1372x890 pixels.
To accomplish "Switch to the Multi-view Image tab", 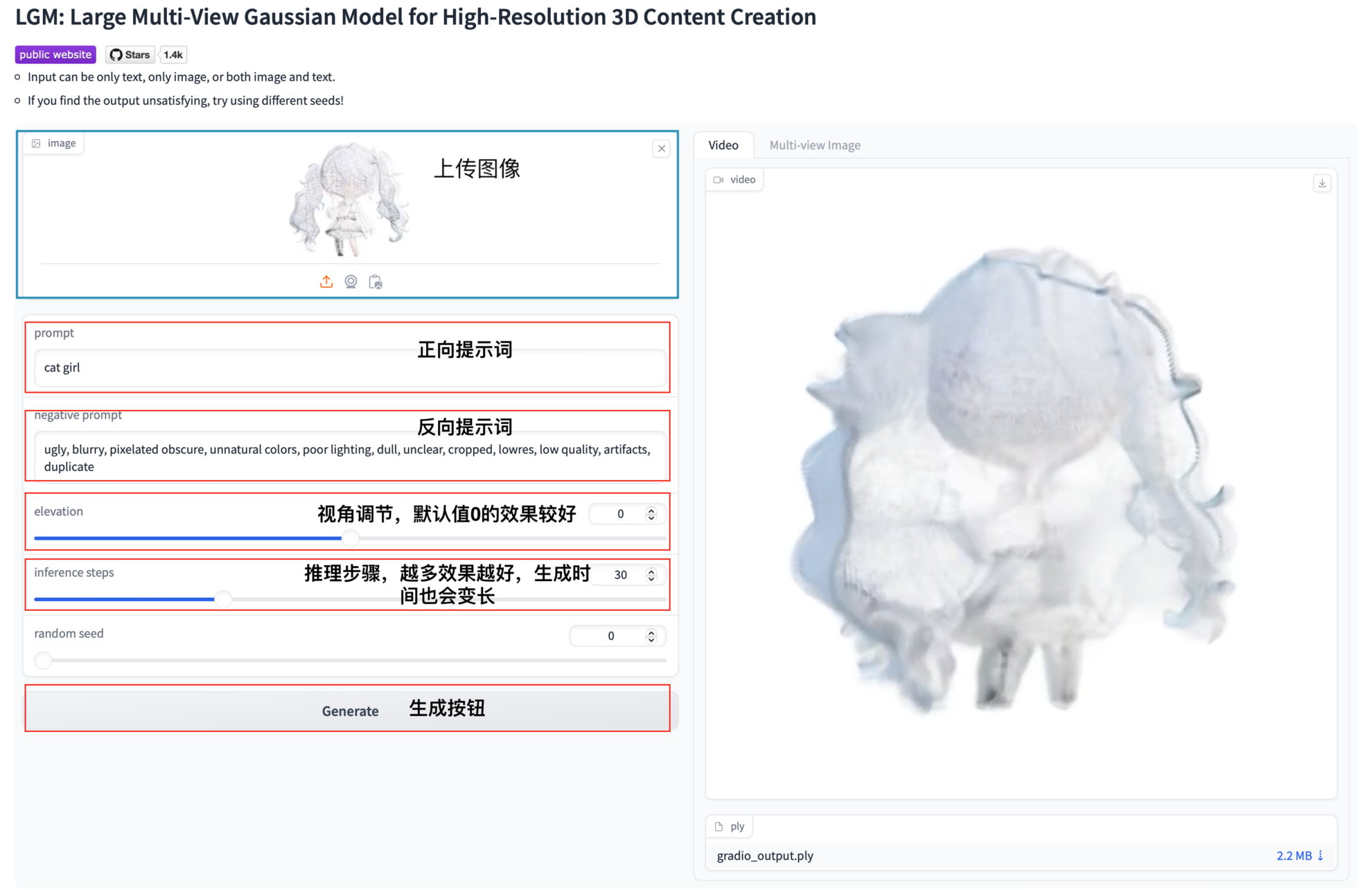I will [814, 145].
